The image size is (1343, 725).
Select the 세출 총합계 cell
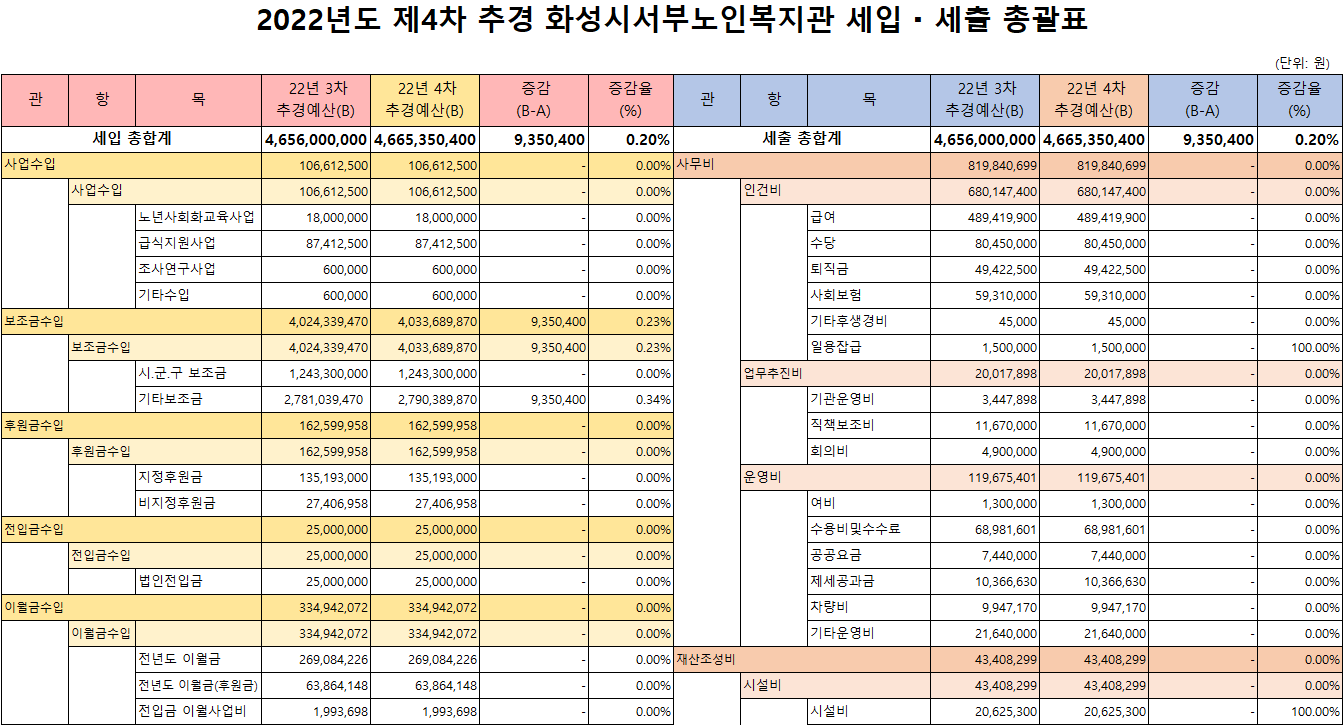click(802, 139)
